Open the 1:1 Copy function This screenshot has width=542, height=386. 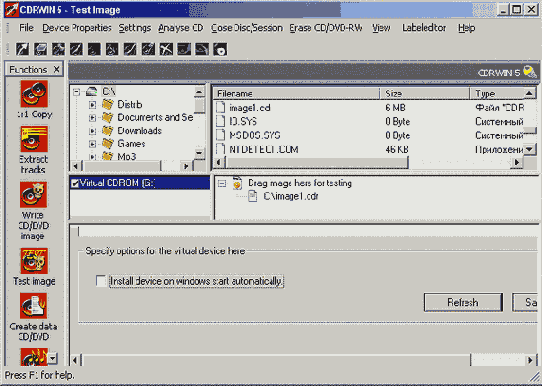pos(34,94)
